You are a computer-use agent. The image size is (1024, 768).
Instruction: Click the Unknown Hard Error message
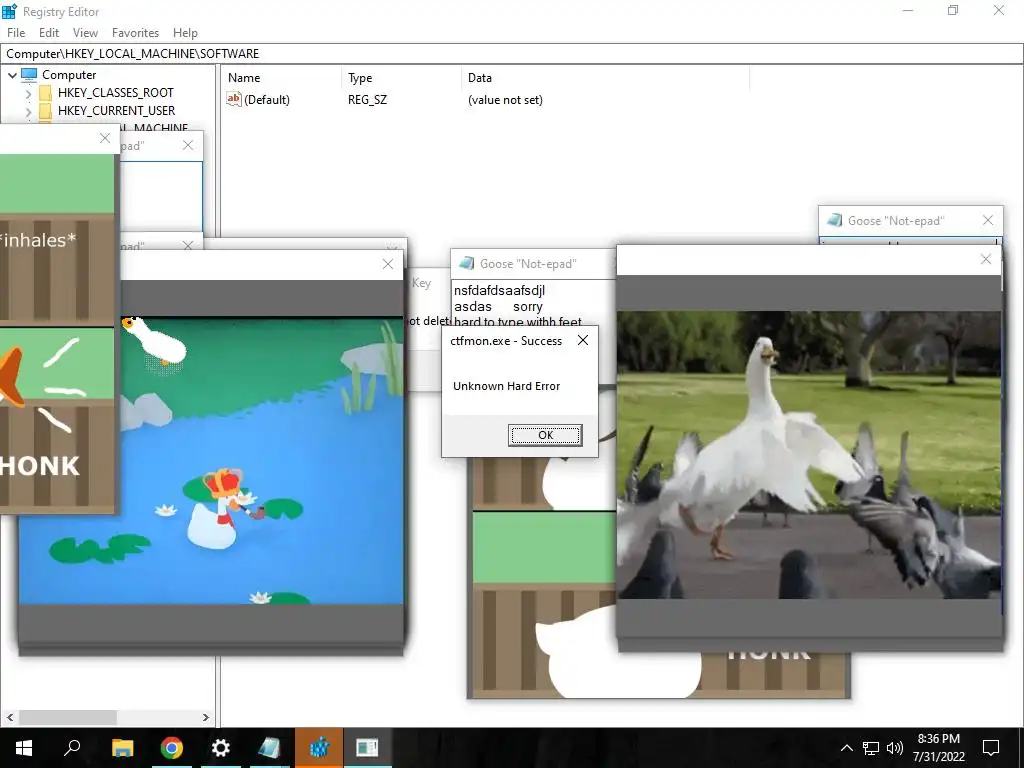tap(506, 386)
